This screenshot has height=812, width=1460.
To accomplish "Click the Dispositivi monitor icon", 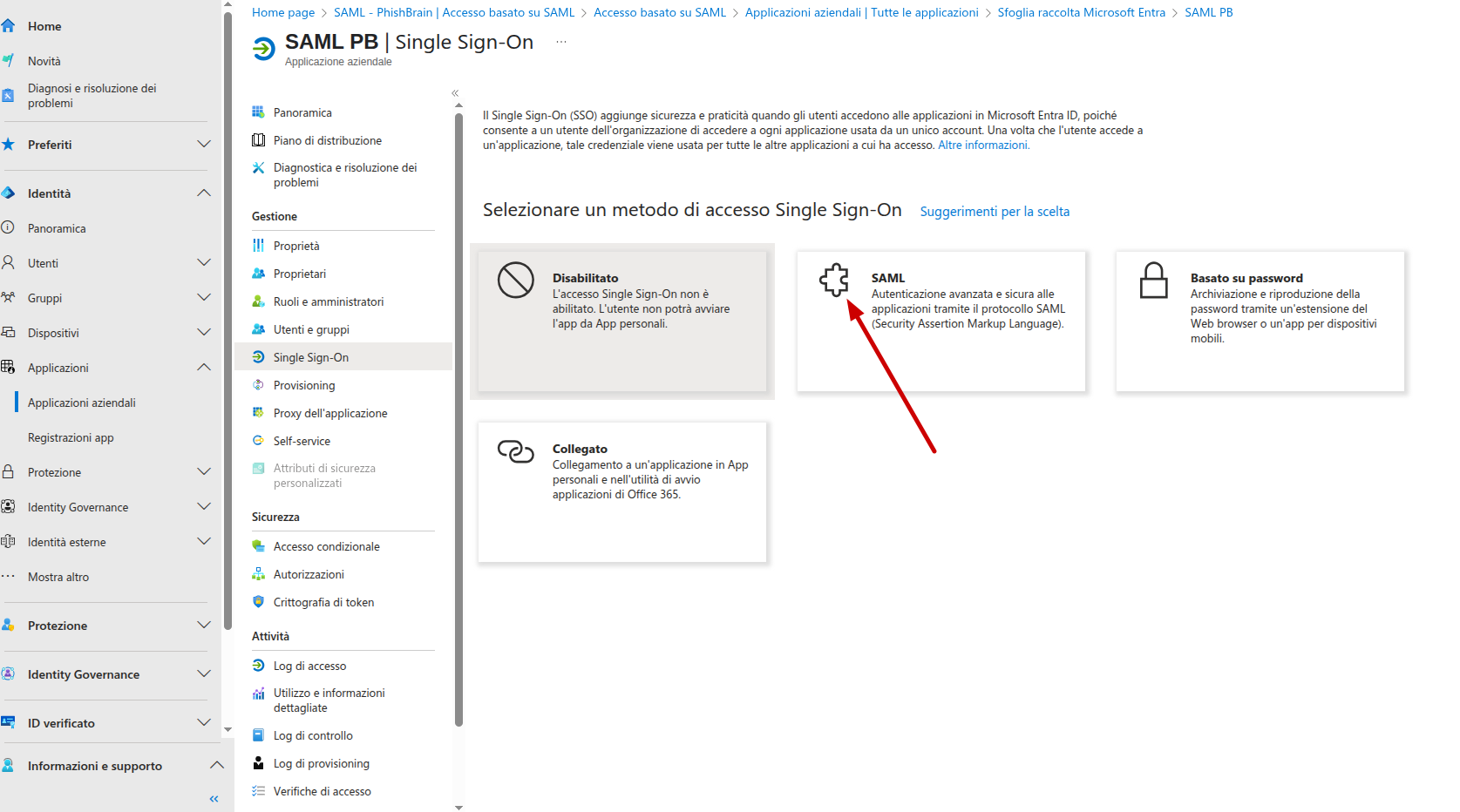I will coord(8,333).
